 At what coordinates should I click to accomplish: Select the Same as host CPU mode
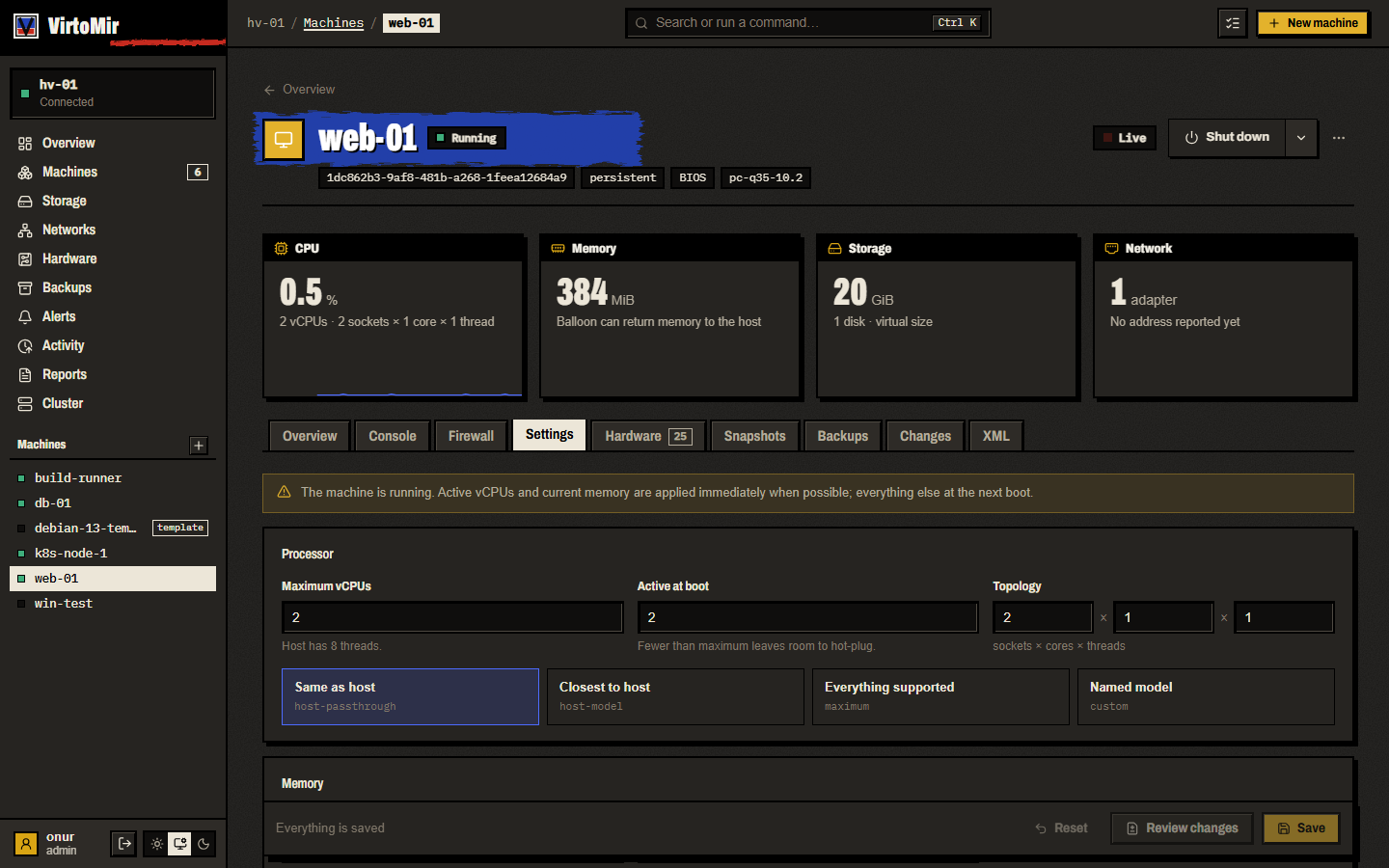pos(410,696)
